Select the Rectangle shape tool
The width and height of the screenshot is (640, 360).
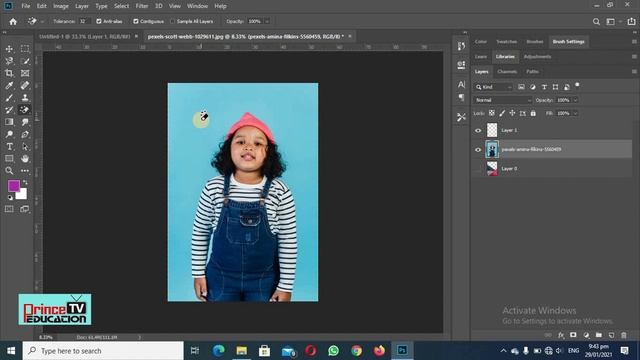click(9, 158)
